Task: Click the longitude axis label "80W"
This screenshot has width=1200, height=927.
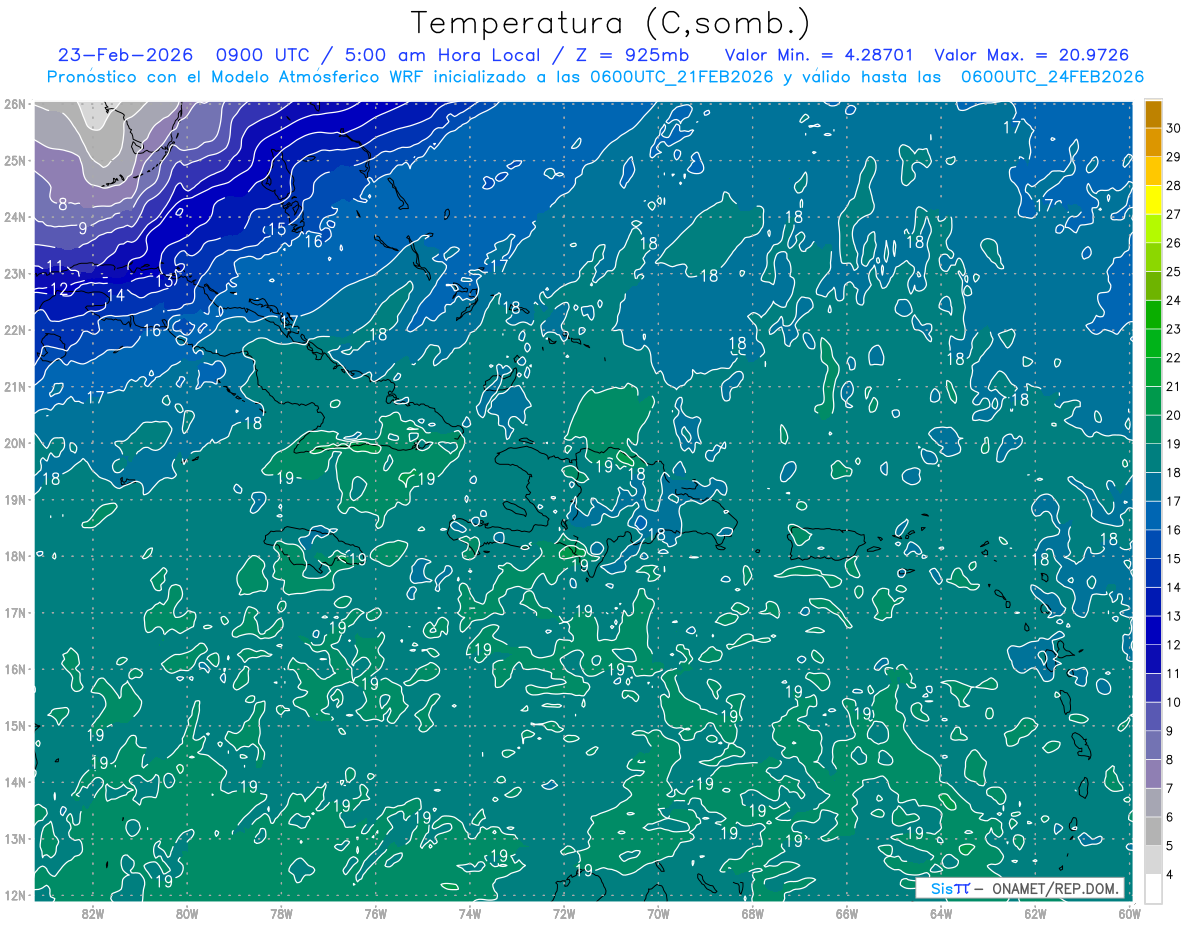Action: tap(187, 913)
